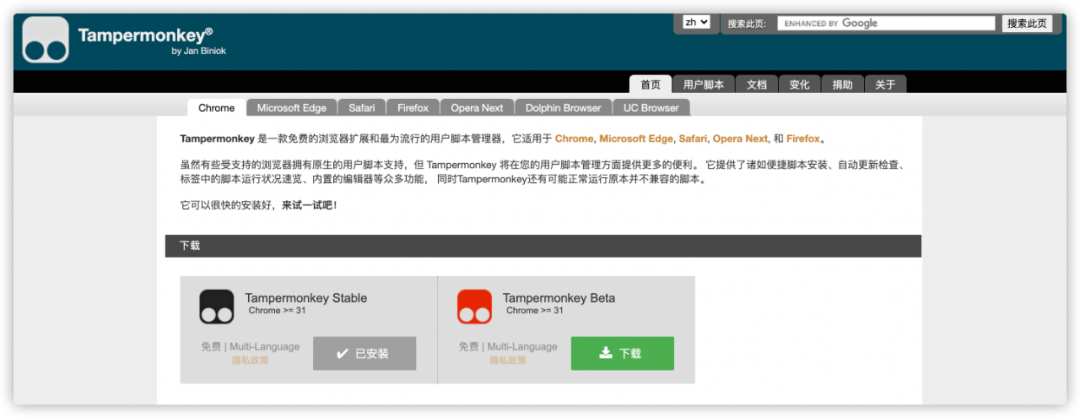Select the Safari browser tab
Image resolution: width=1080 pixels, height=418 pixels.
(x=362, y=108)
